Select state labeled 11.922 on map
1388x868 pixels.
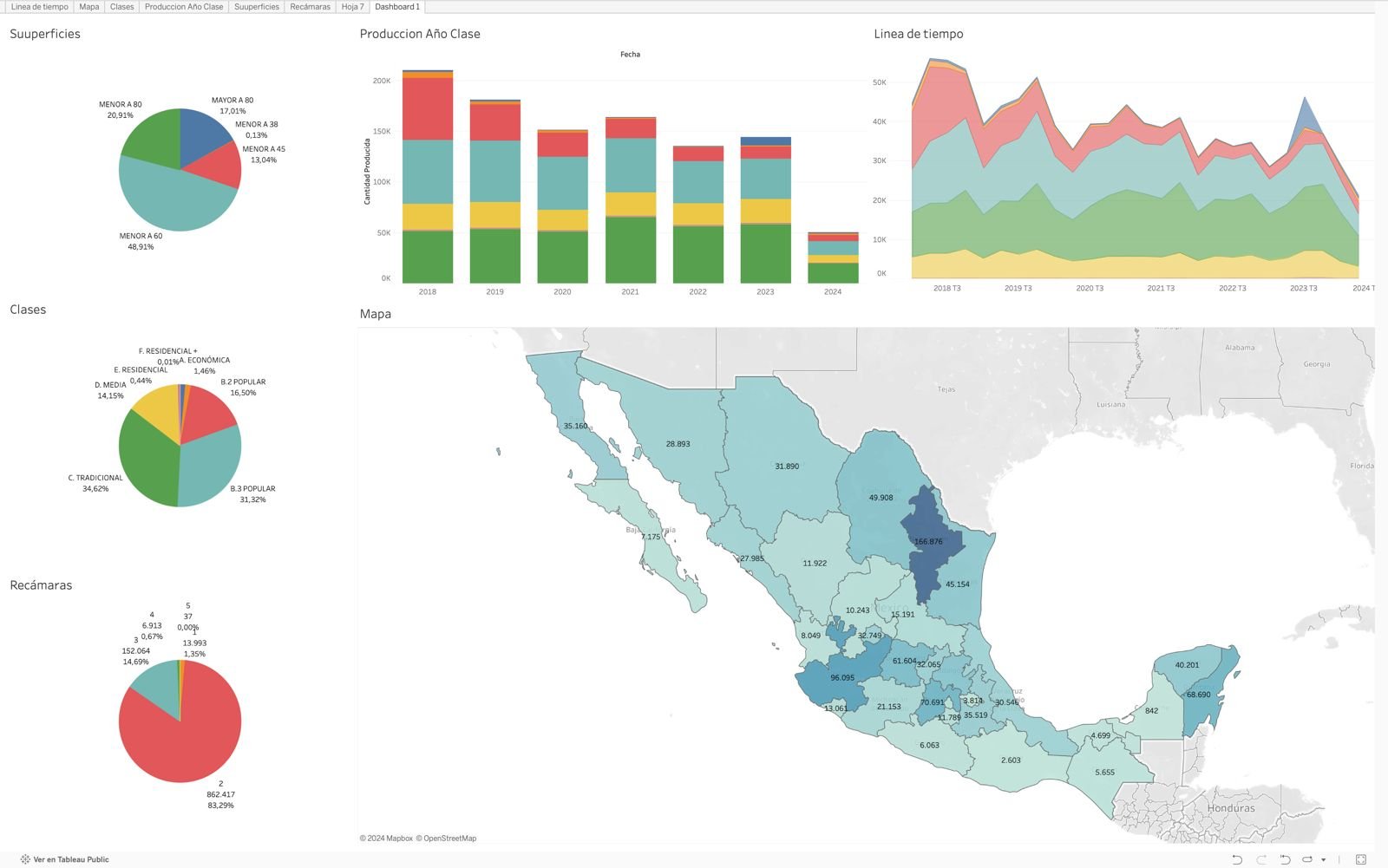tap(814, 562)
